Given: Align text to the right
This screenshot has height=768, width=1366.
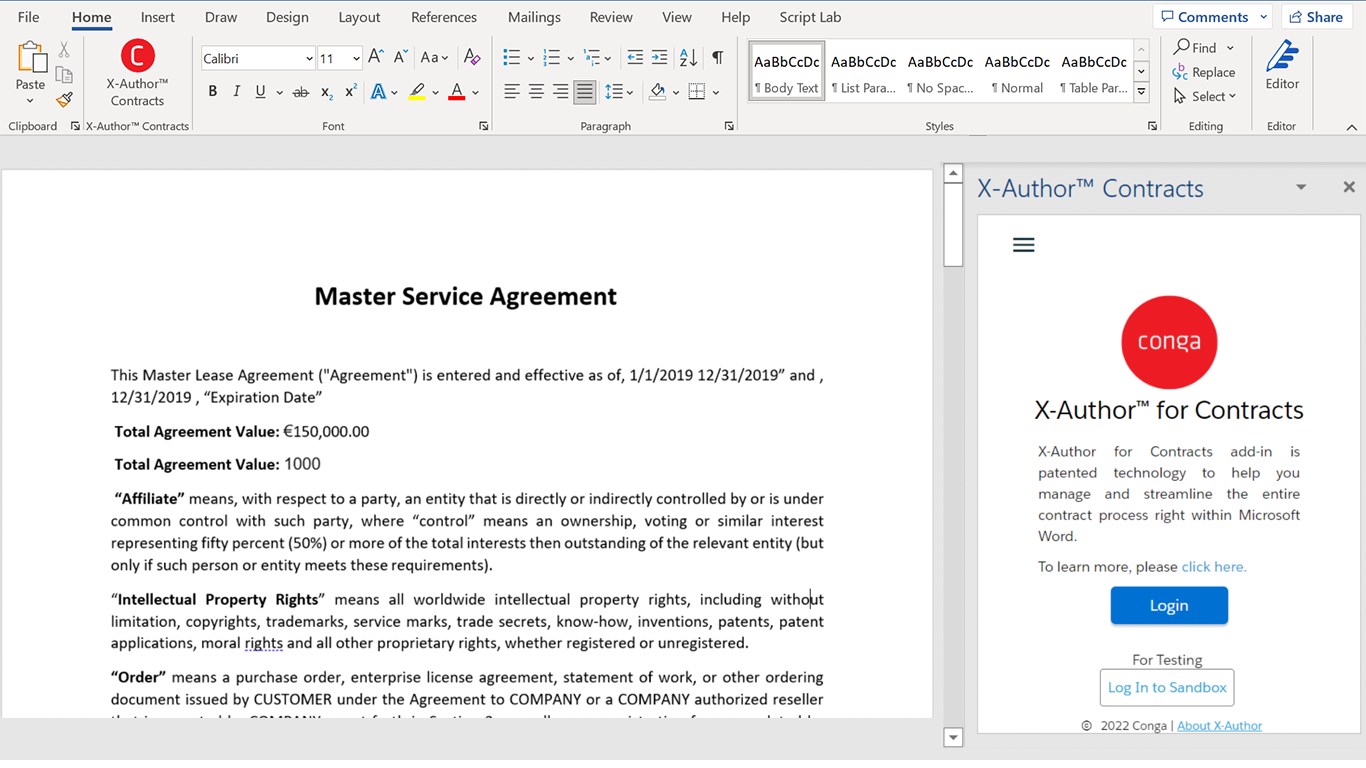Looking at the screenshot, I should (560, 92).
